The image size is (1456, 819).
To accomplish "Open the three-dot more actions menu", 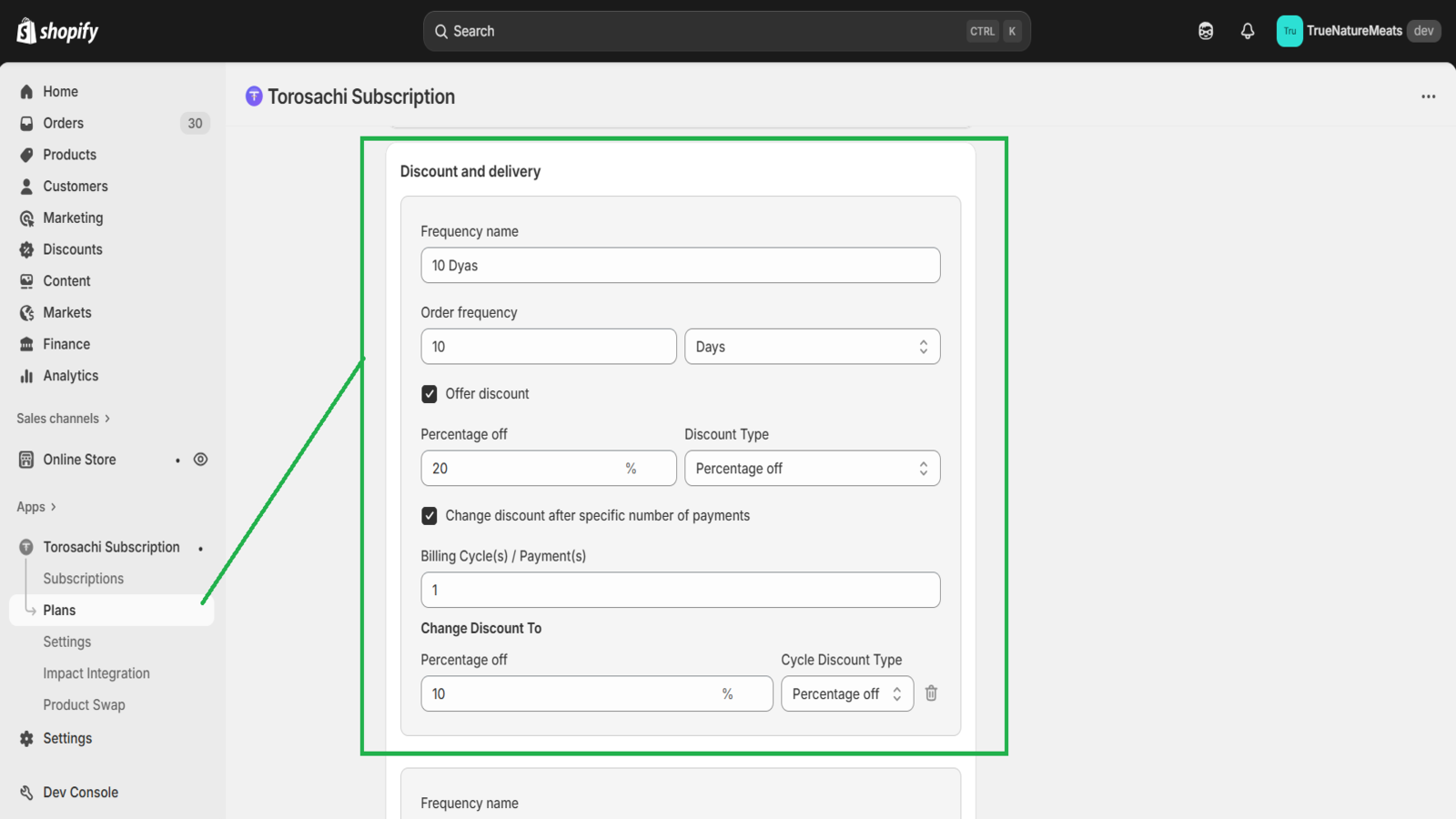I will tap(1429, 96).
